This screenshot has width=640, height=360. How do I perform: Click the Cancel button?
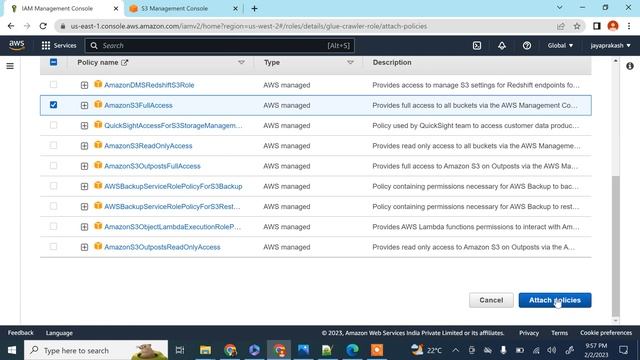pyautogui.click(x=491, y=300)
